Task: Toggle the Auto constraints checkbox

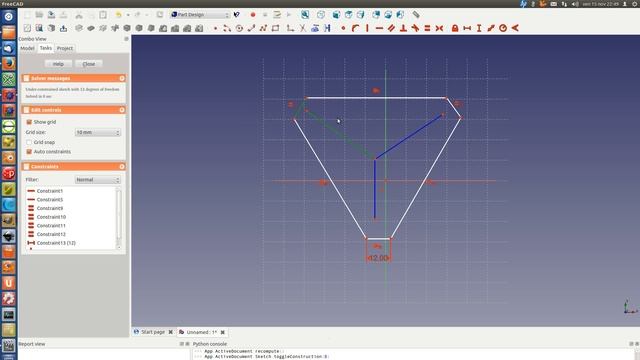Action: pyautogui.click(x=29, y=151)
